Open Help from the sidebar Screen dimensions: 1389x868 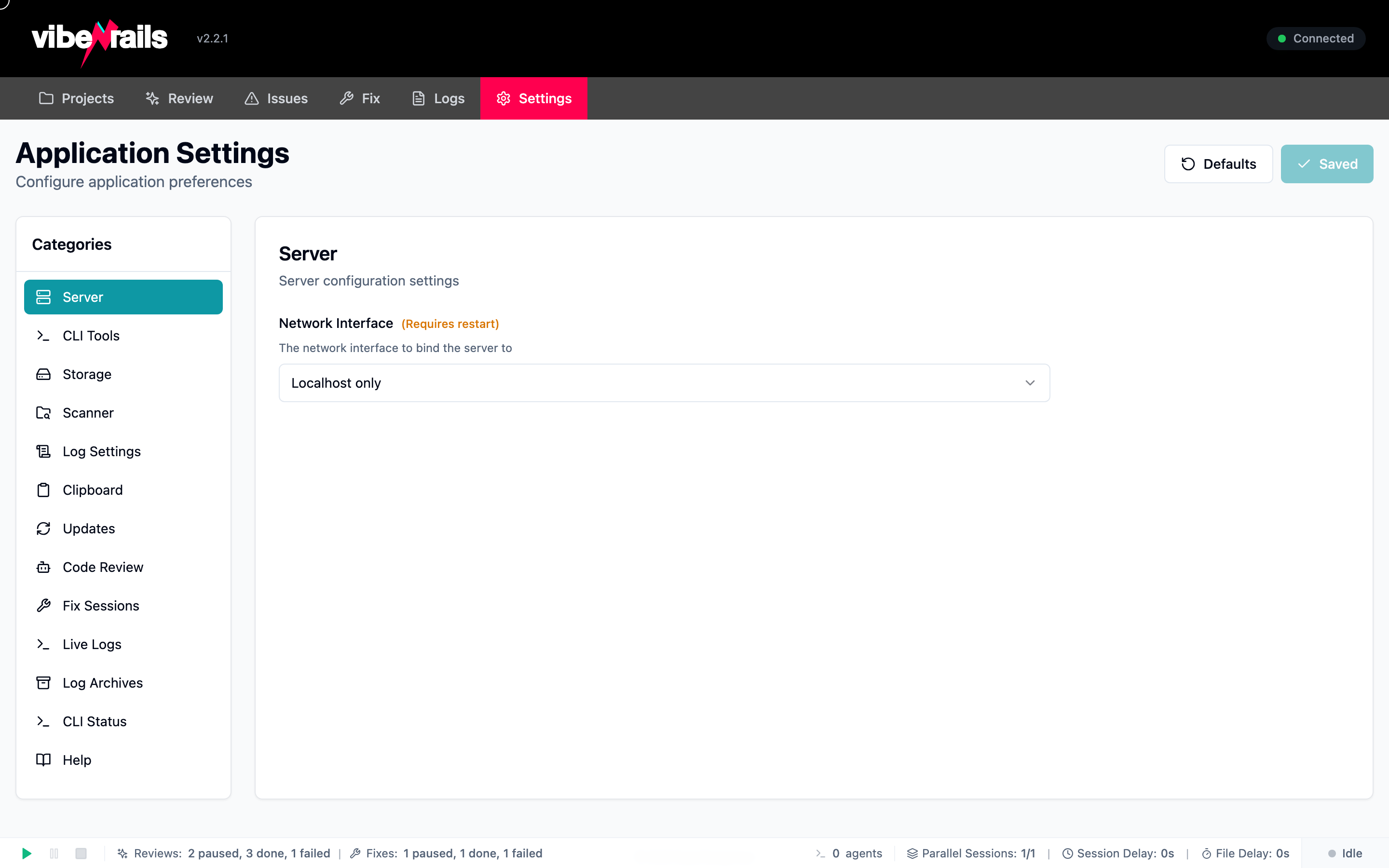click(x=77, y=759)
